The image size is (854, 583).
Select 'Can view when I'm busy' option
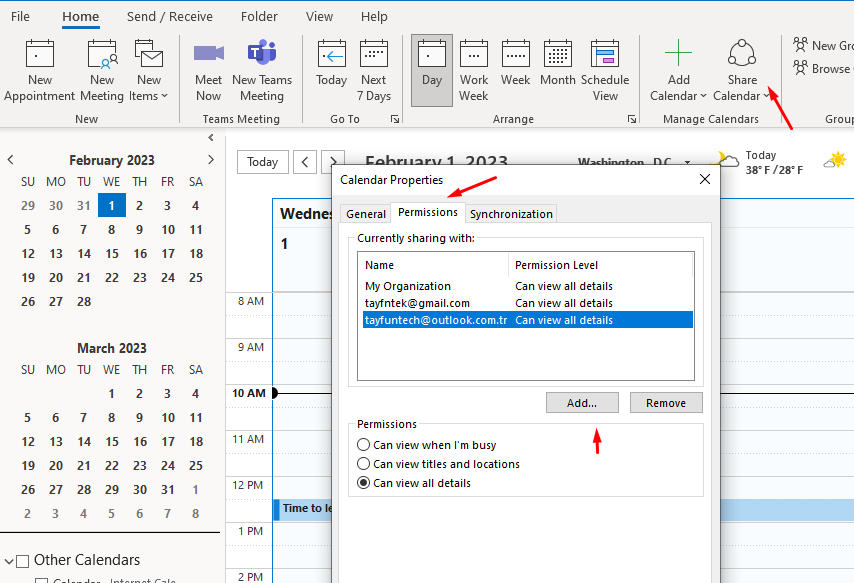click(364, 445)
